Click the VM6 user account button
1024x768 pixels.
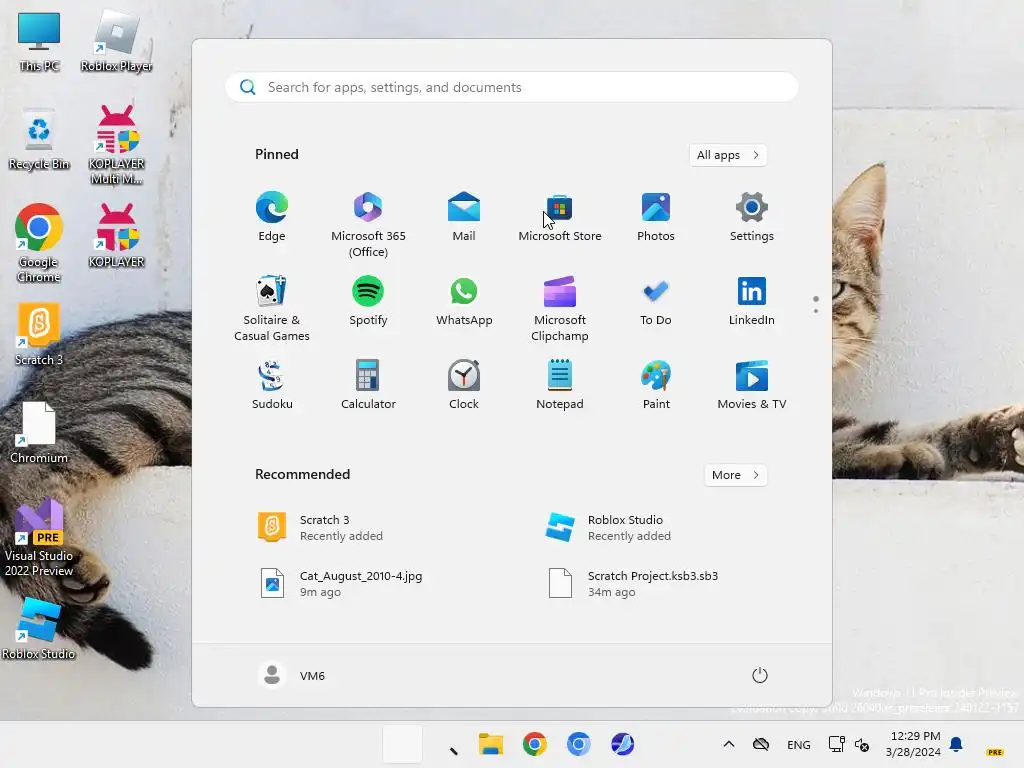pos(292,675)
